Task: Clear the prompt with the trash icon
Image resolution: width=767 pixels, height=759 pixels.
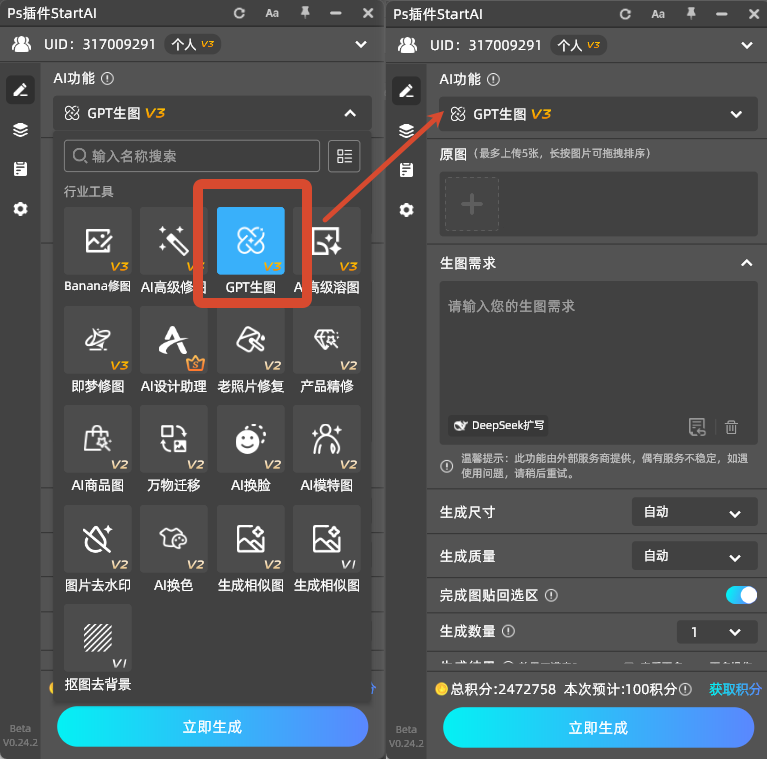Action: pyautogui.click(x=731, y=427)
